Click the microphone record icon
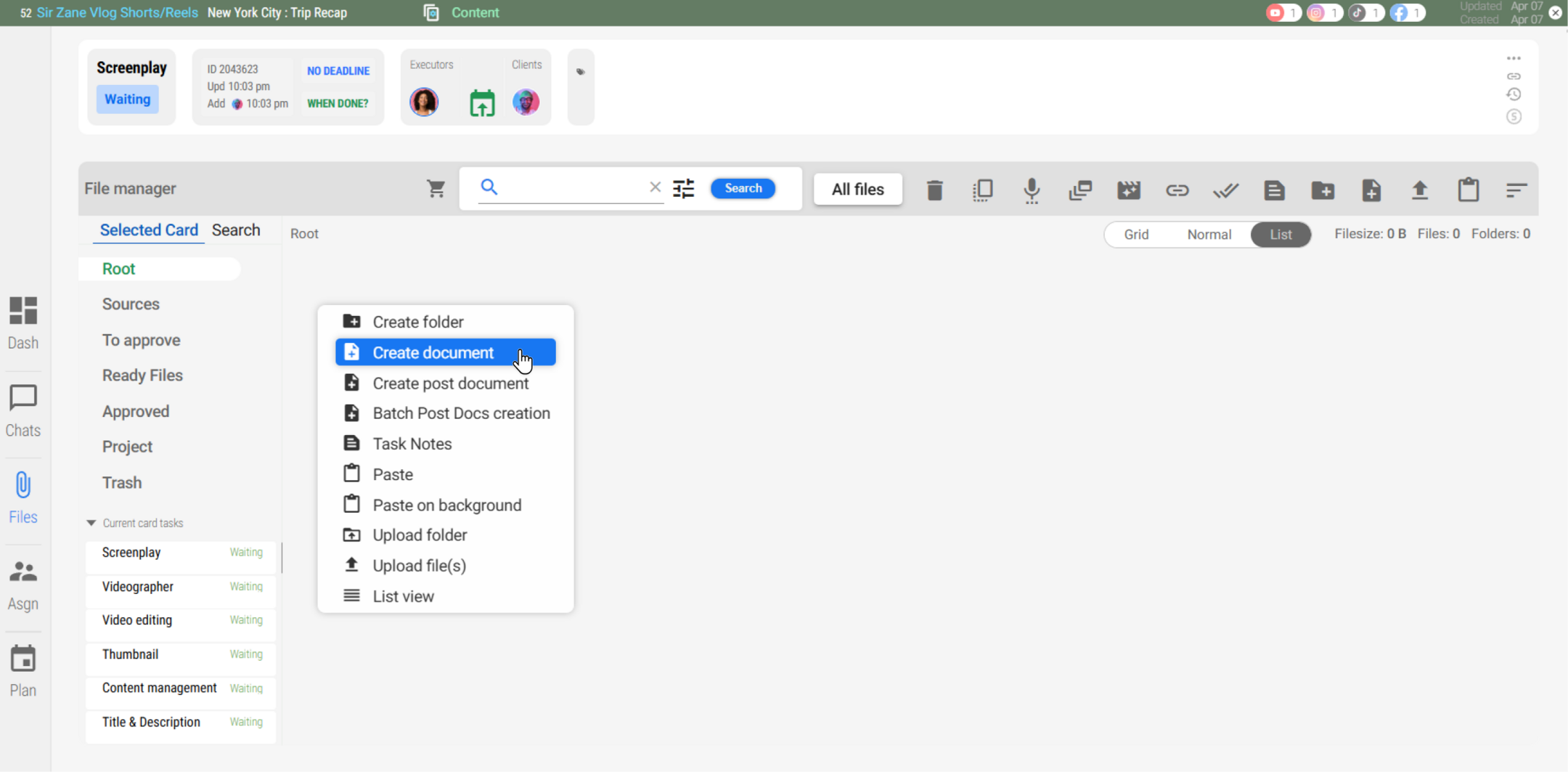Image resolution: width=1568 pixels, height=772 pixels. point(1032,190)
